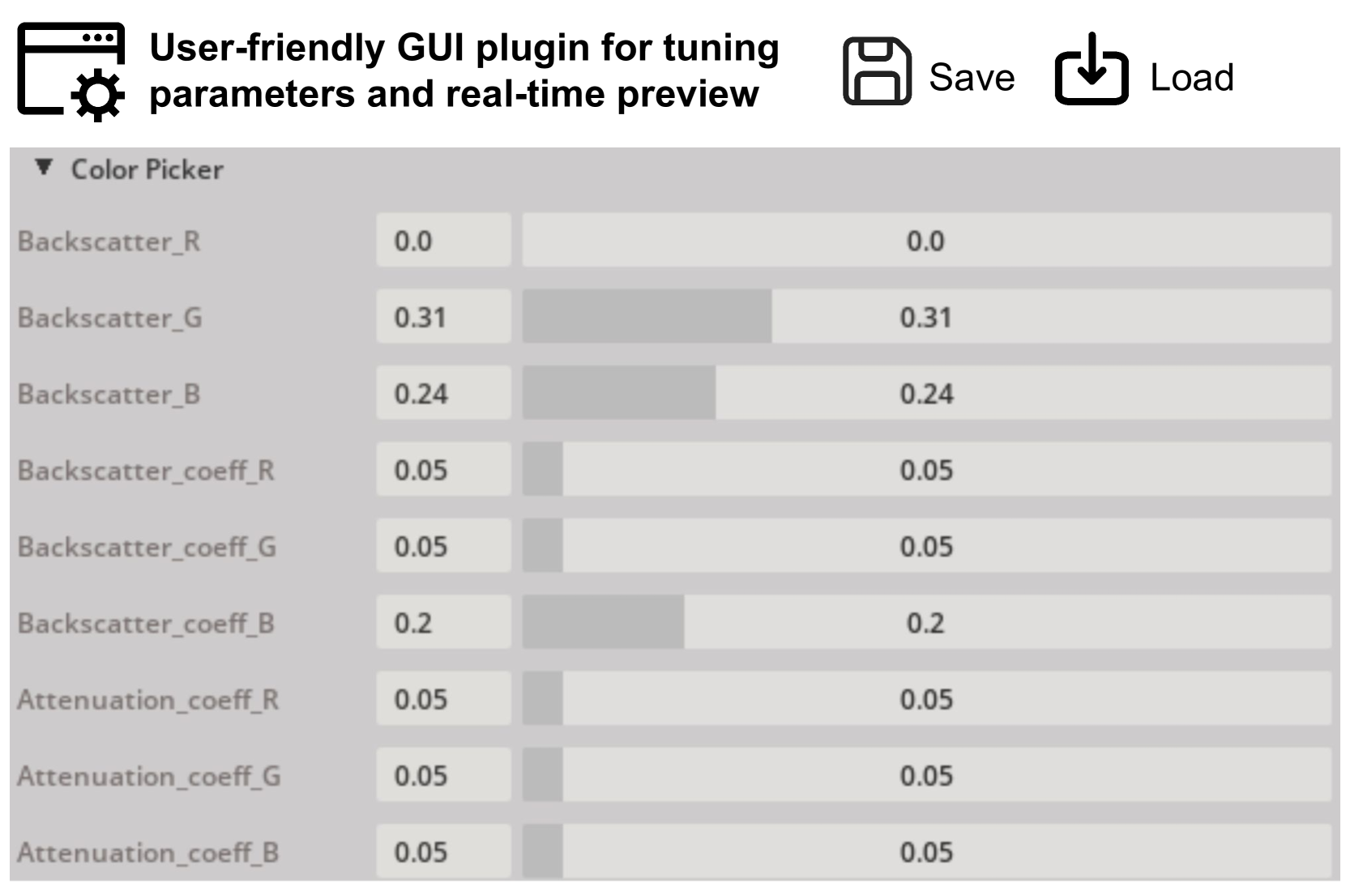
Task: Click the save floppy disk icon
Action: click(x=877, y=71)
